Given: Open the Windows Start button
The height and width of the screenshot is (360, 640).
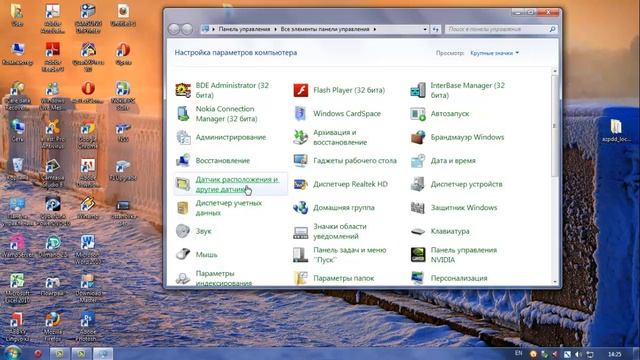Looking at the screenshot, I should pyautogui.click(x=13, y=353).
